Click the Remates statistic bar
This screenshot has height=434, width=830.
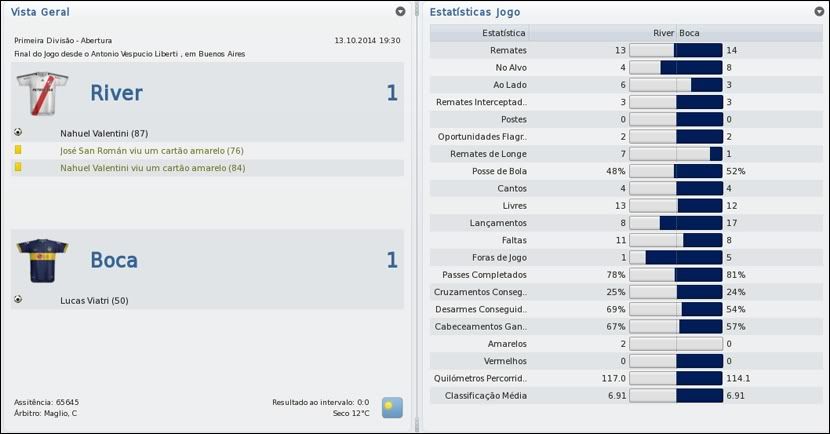point(676,50)
